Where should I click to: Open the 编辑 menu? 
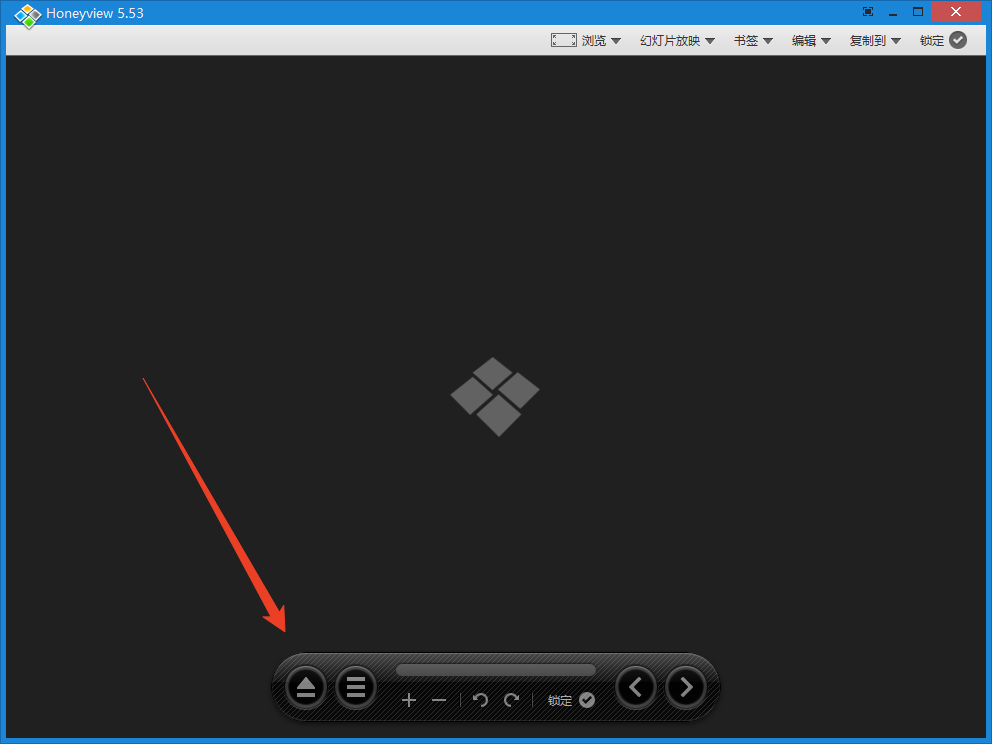tap(811, 40)
